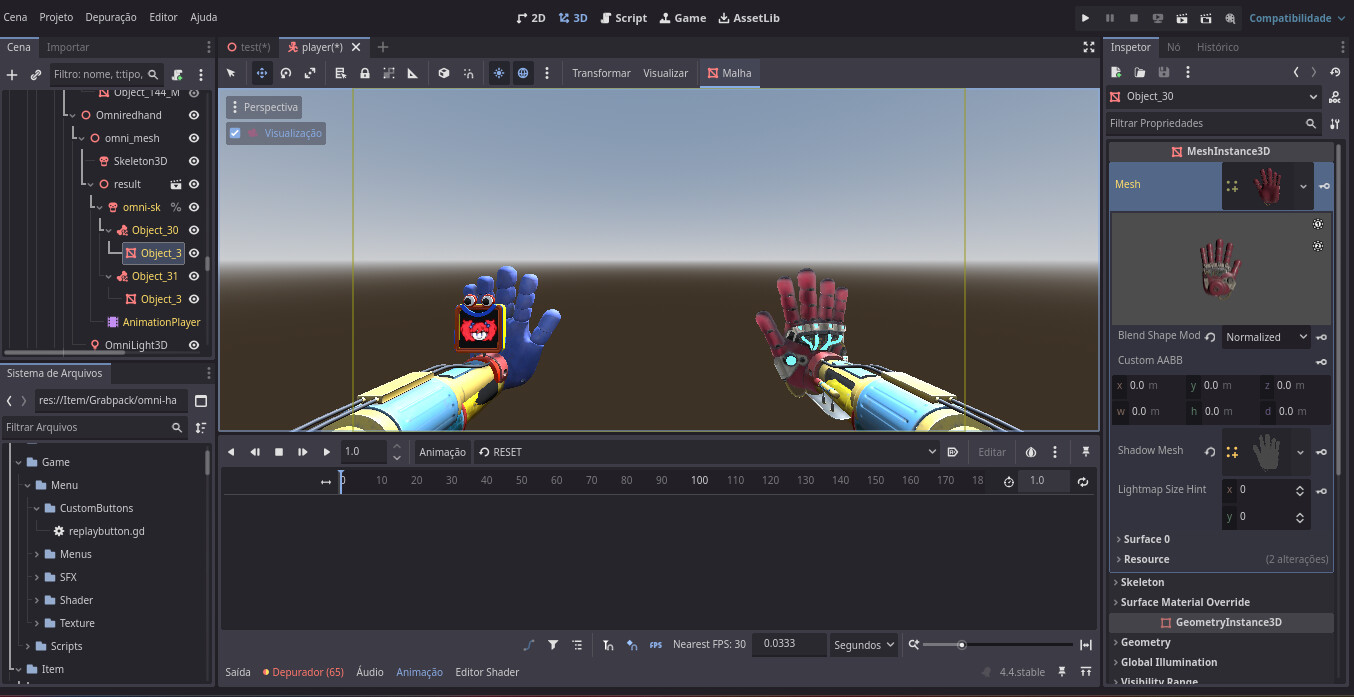Expand the Surface 0 section

[x=1143, y=539]
